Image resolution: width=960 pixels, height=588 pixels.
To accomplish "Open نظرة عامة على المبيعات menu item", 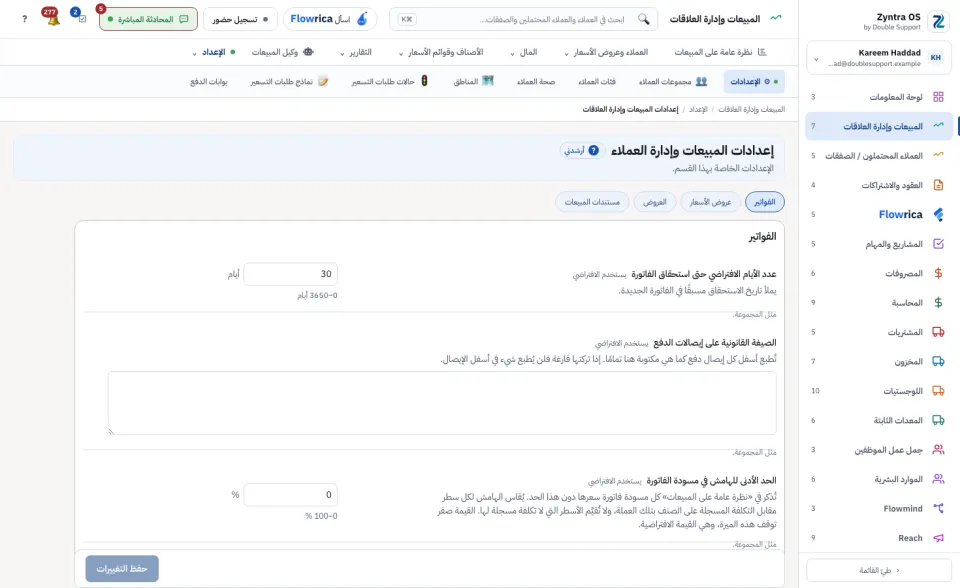I will (720, 52).
